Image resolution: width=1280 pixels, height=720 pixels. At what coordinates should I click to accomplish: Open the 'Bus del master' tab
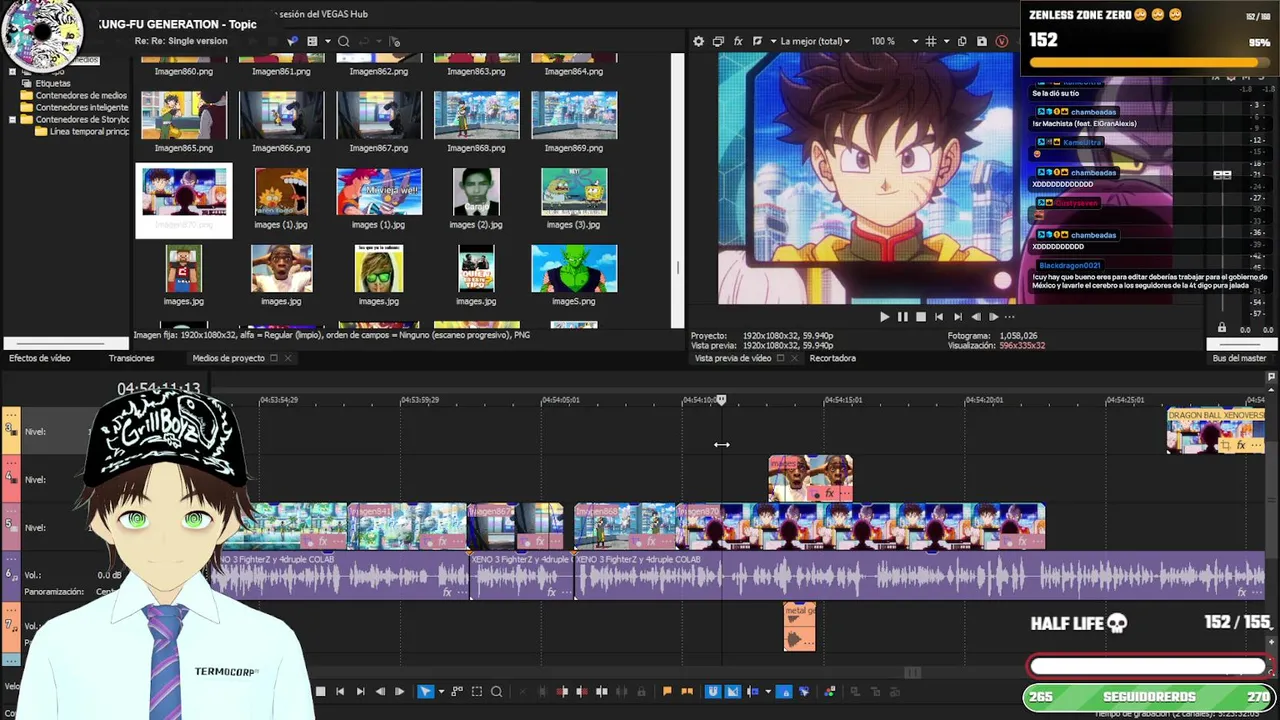[x=1239, y=358]
